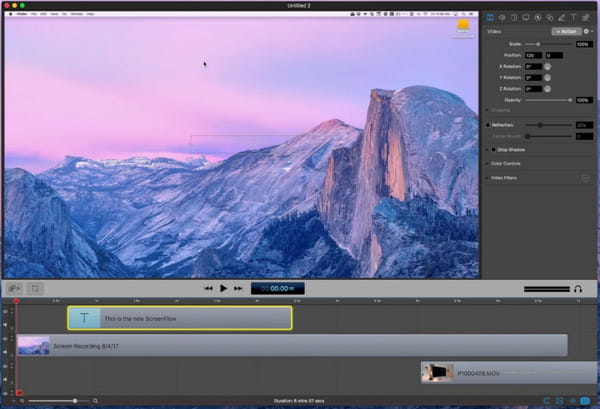Click the P1000408.MOV clip thumbnail
Screen dimensions: 600x409
pos(438,373)
